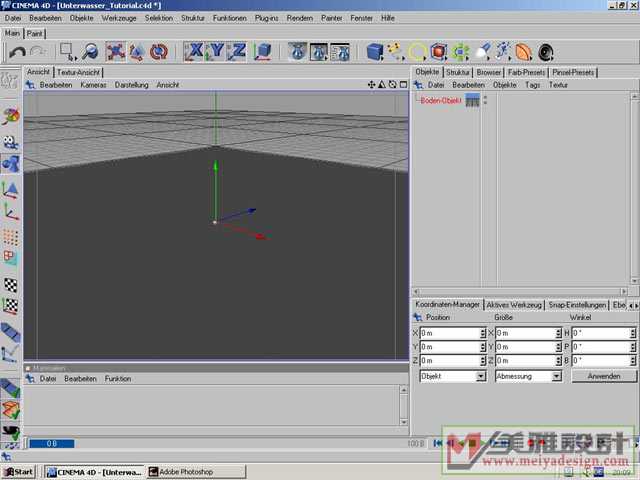Toggle Boden-Objekt visibility dots
Screen dimensions: 640x480
click(x=485, y=100)
